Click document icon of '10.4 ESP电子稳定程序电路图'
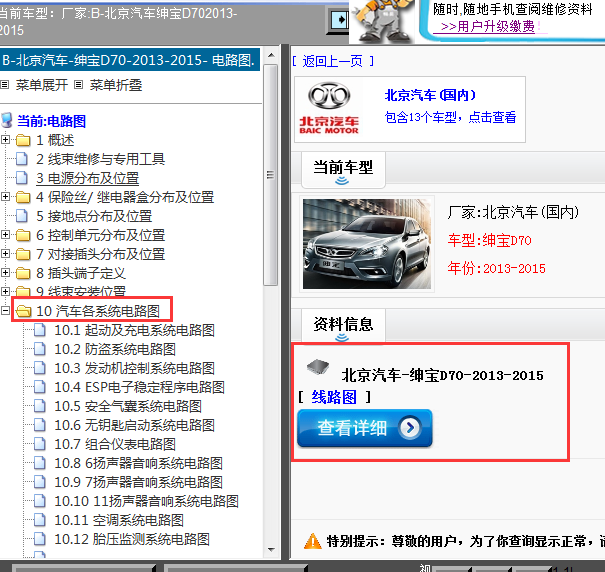The image size is (605, 572). (40, 387)
